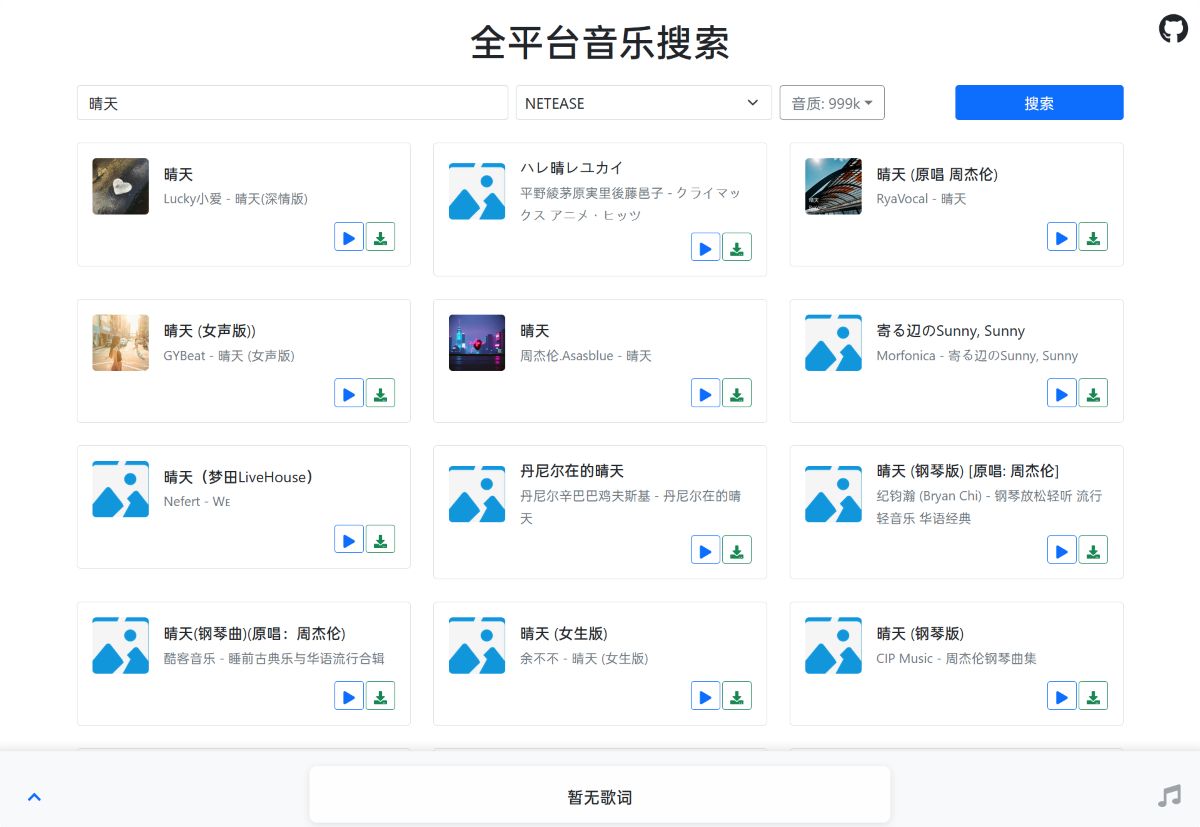Play 晴天（梦田LiveHouse）by Nefert
The width and height of the screenshot is (1200, 827).
click(349, 539)
